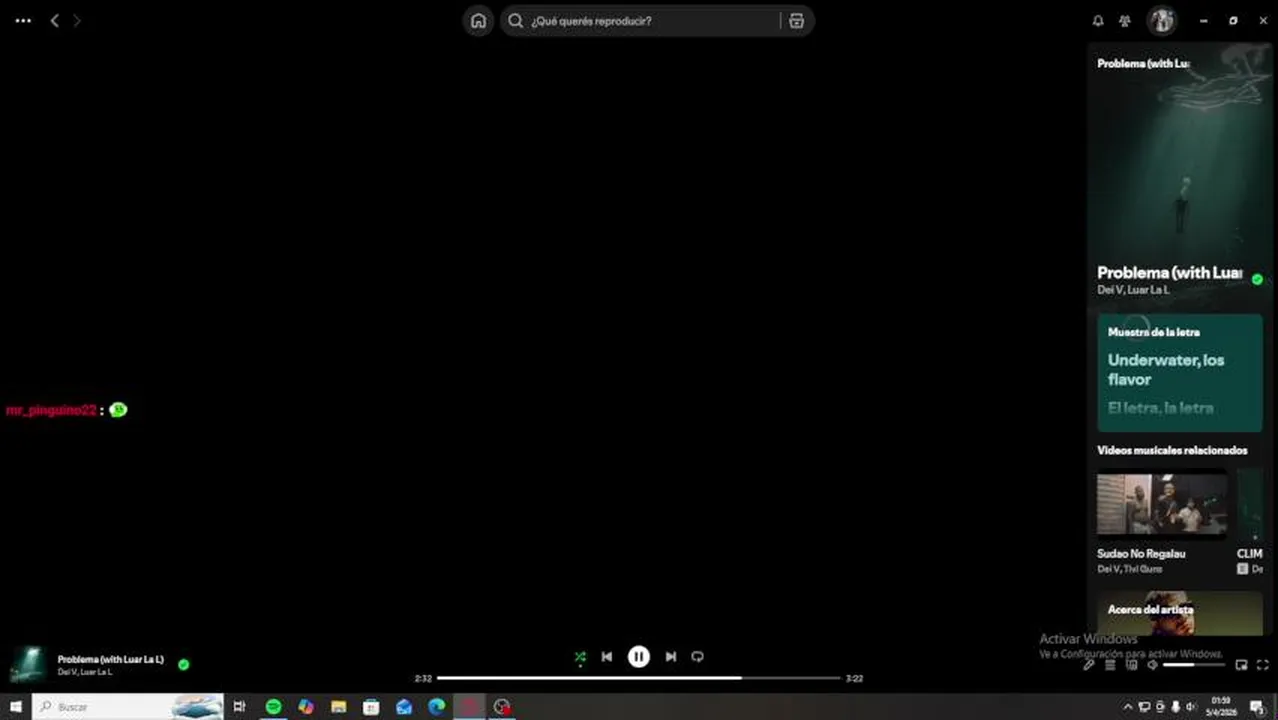Launch Copilot from the taskbar
The height and width of the screenshot is (720, 1278).
click(306, 707)
